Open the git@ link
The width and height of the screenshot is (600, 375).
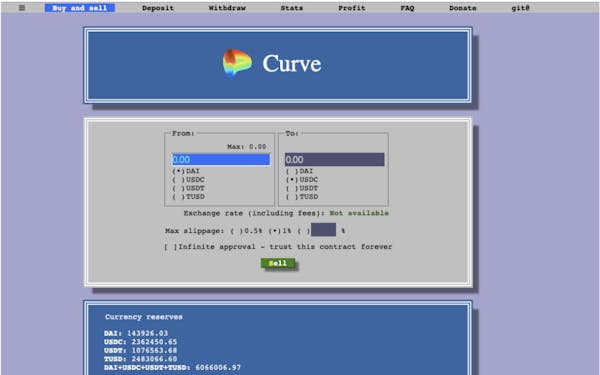520,8
